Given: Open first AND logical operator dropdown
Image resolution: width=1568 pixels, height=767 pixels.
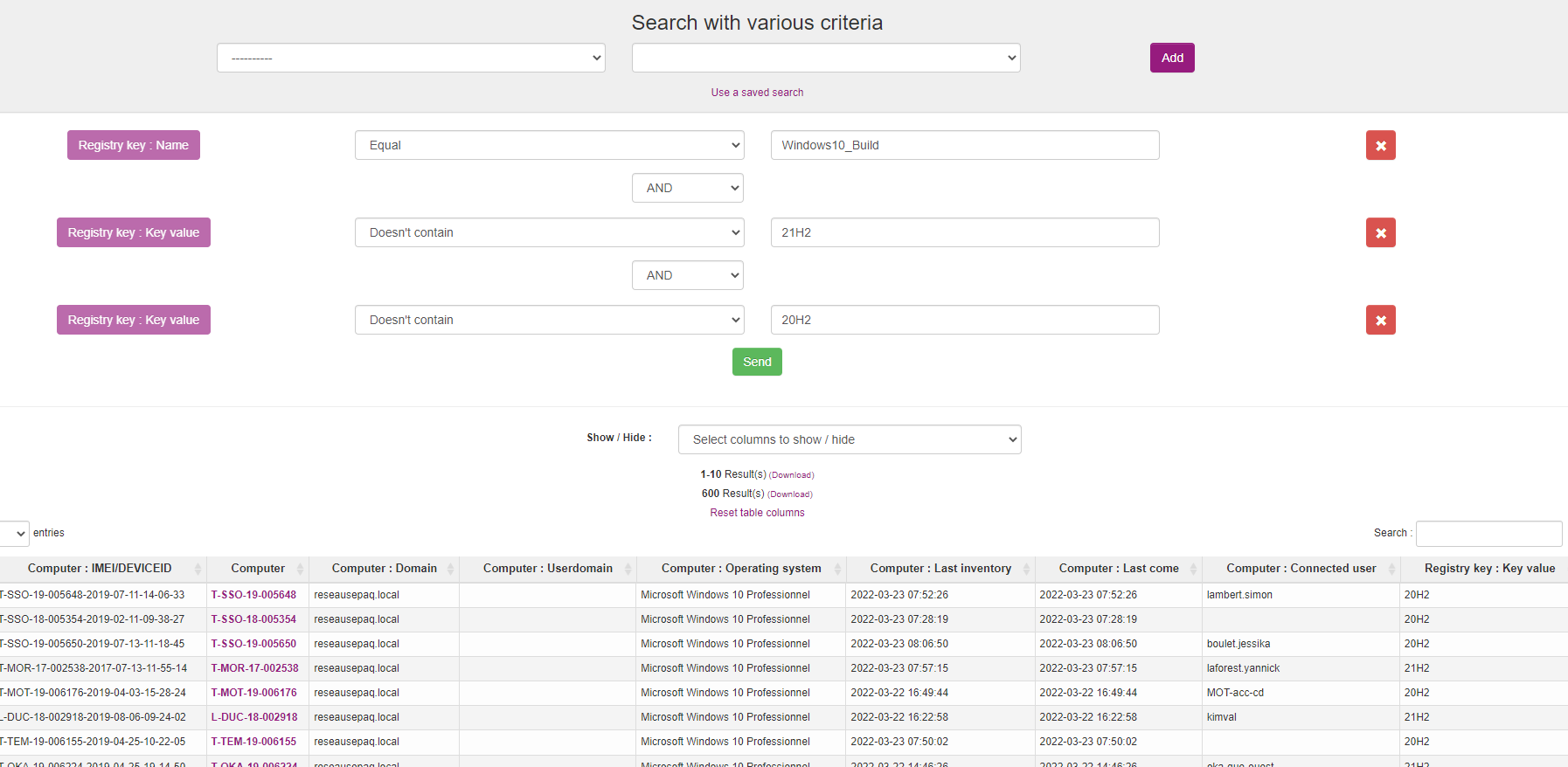Looking at the screenshot, I should point(688,188).
